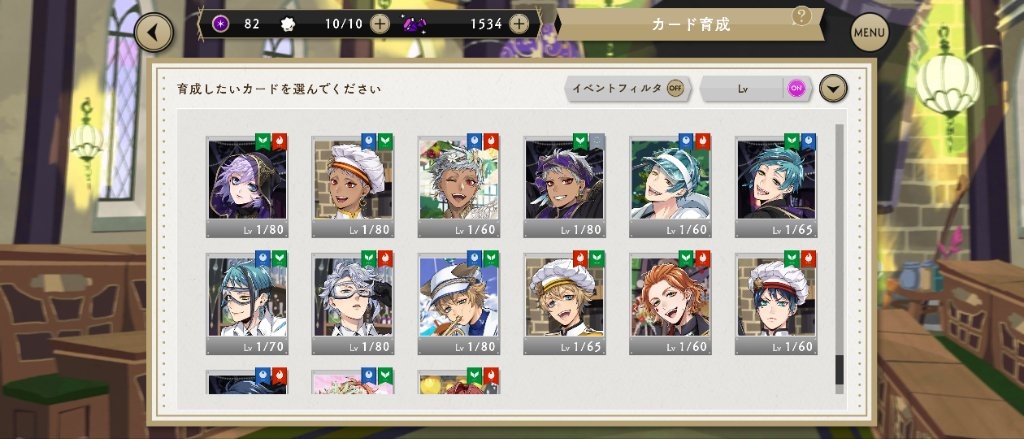
Task: Tap the purple gem cluster icon
Action: 415,25
